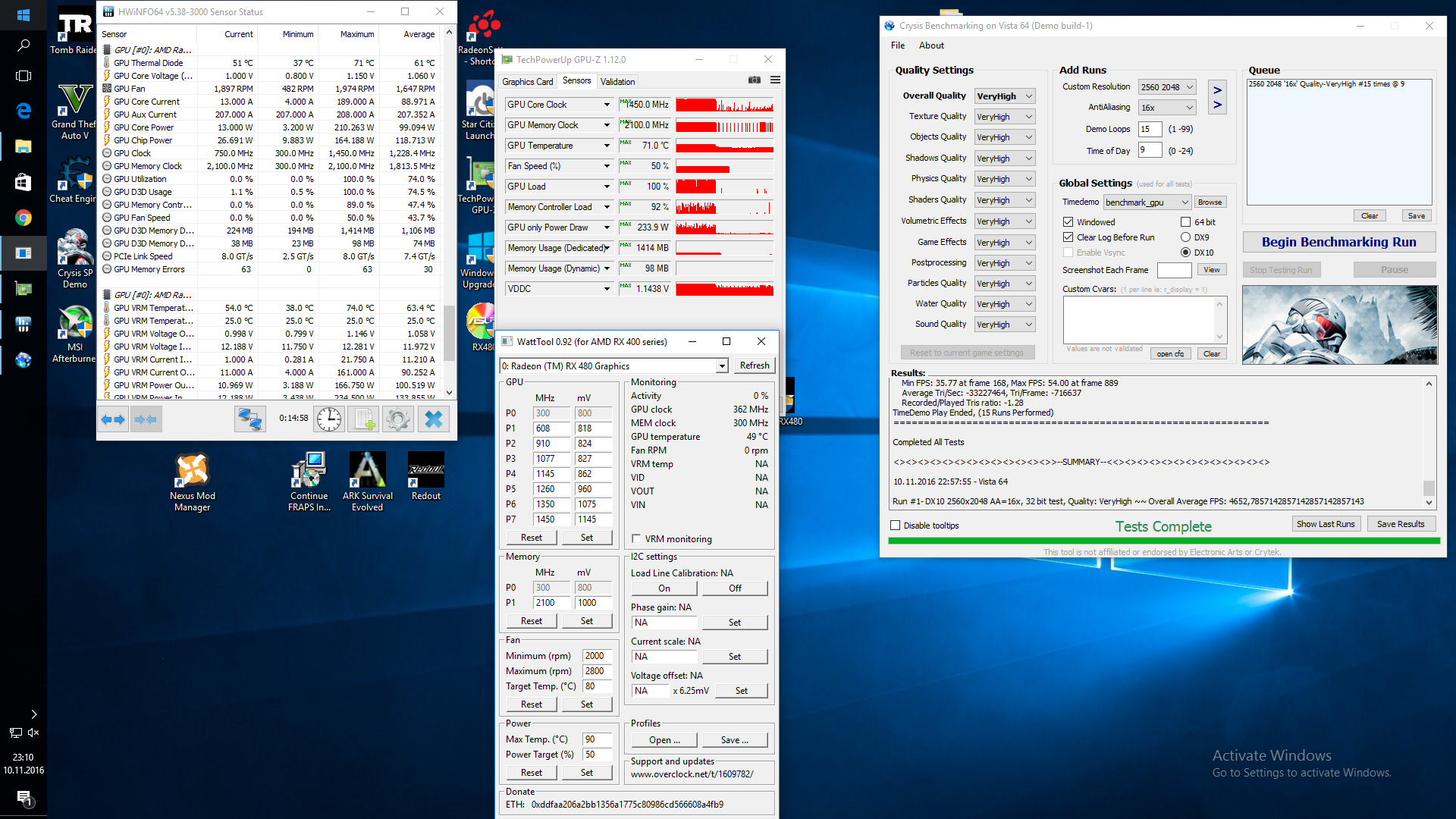Expand the Radeon RX 480 device dropdown
Screen dimensions: 1456x819
[x=721, y=366]
